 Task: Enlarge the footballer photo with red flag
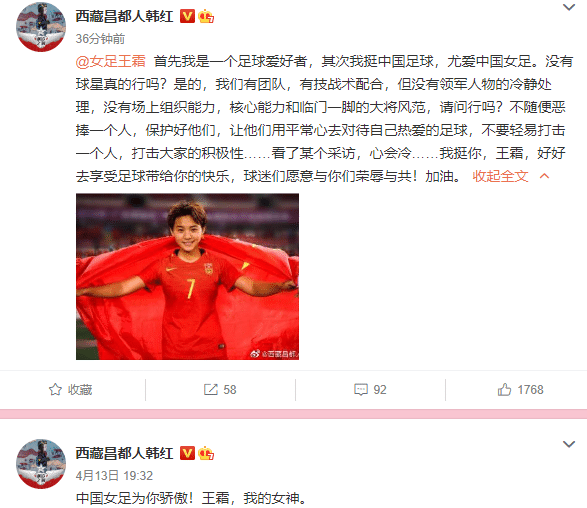pos(187,277)
